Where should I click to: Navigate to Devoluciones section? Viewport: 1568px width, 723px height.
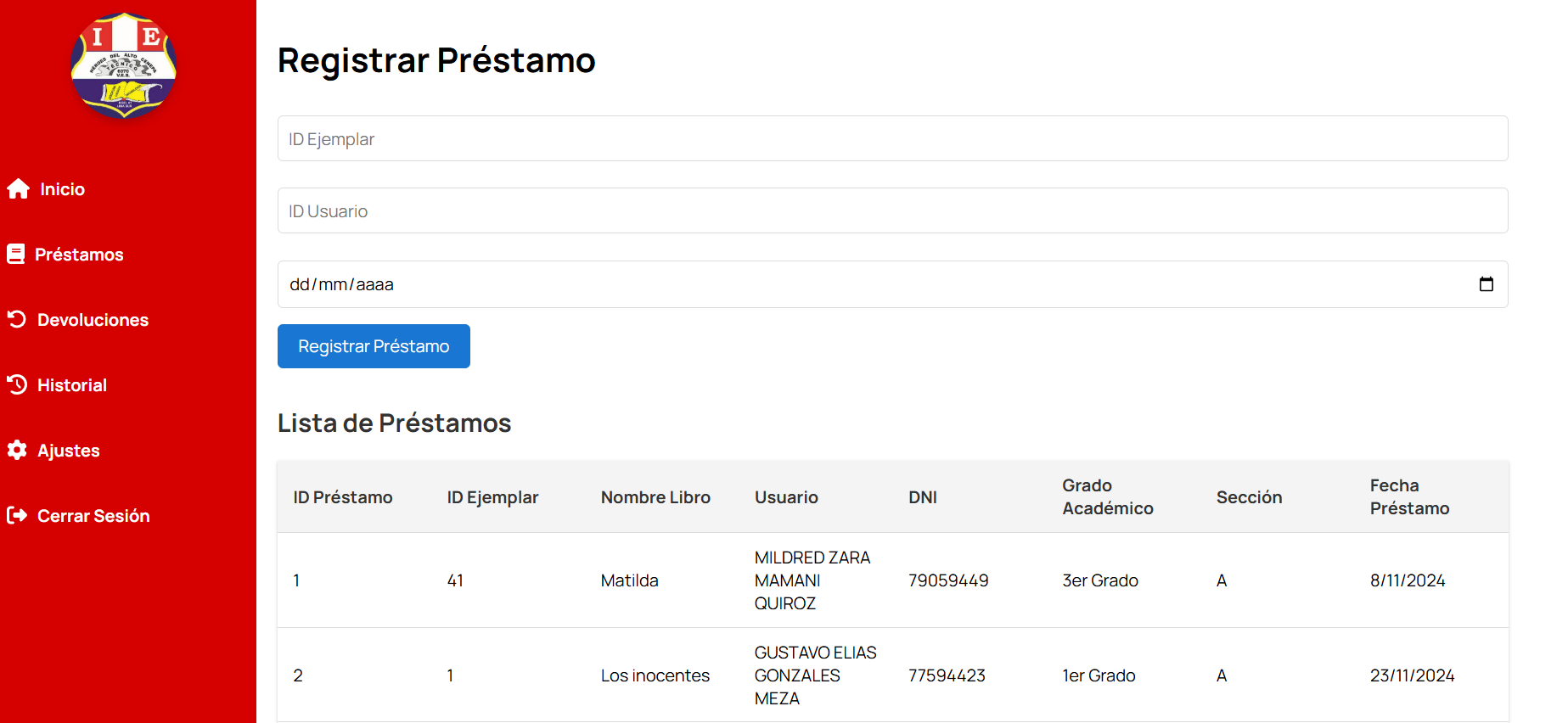click(93, 320)
